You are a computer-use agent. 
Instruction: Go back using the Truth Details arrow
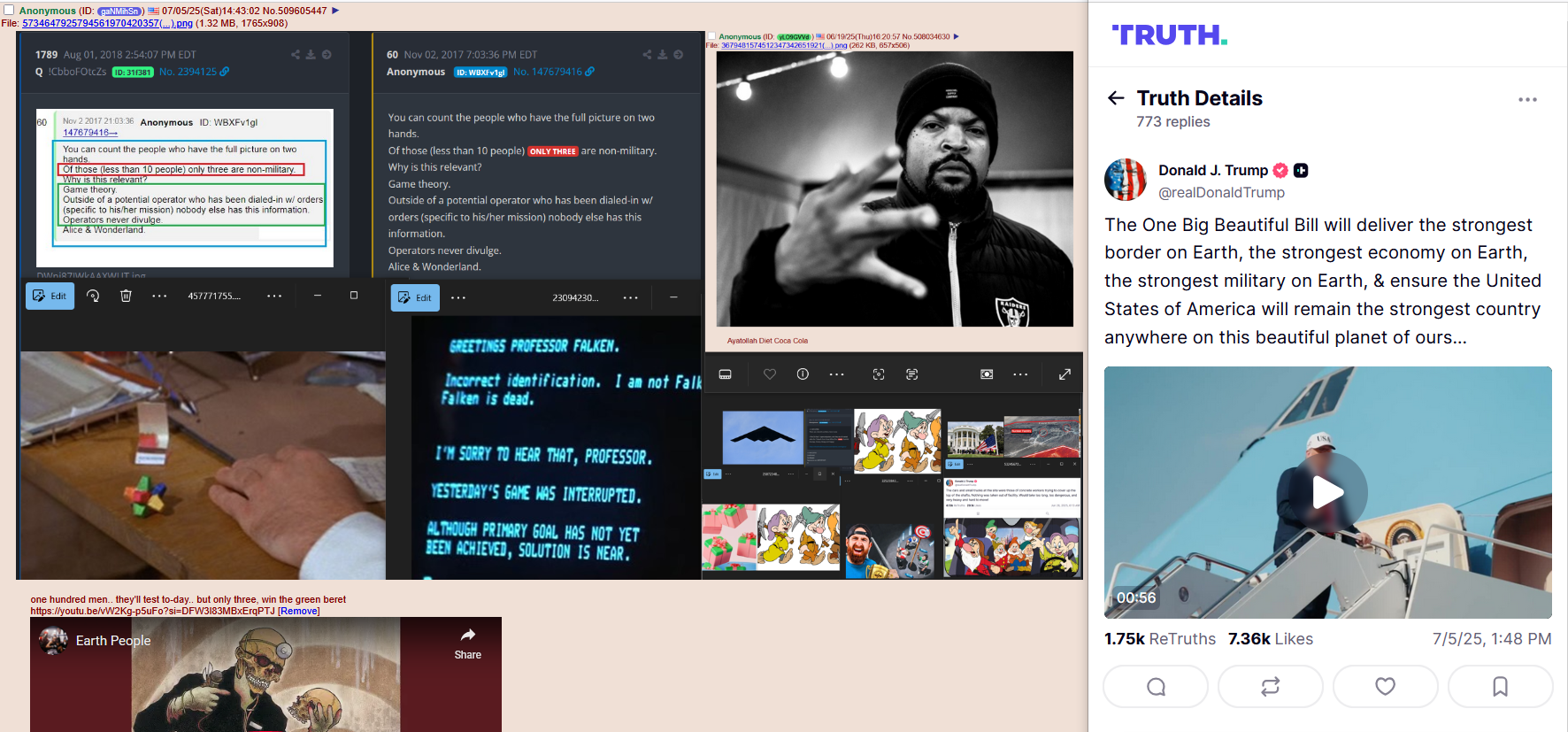(1116, 98)
